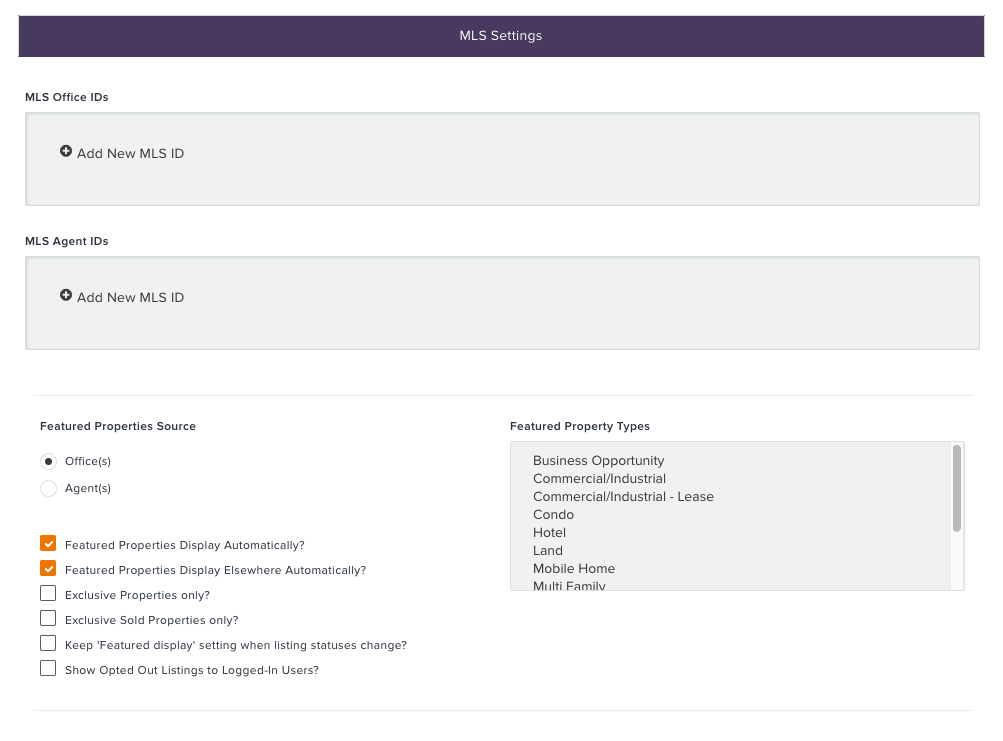Add New MLS ID link for Agent IDs
This screenshot has width=1003, height=741.
pos(130,298)
